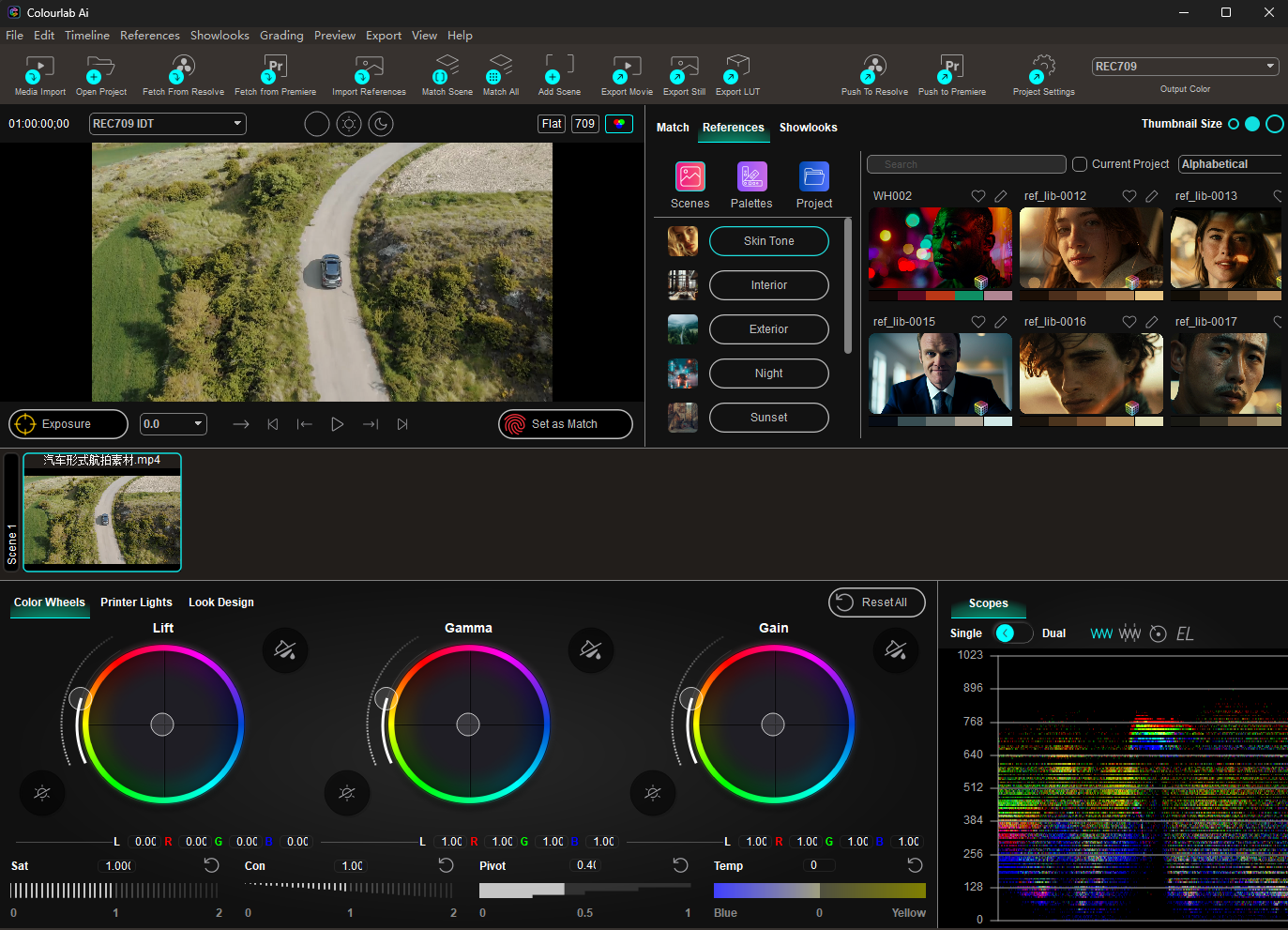Screen dimensions: 1288x930
Task: Click the Media Import toolbar icon
Action: (39, 70)
